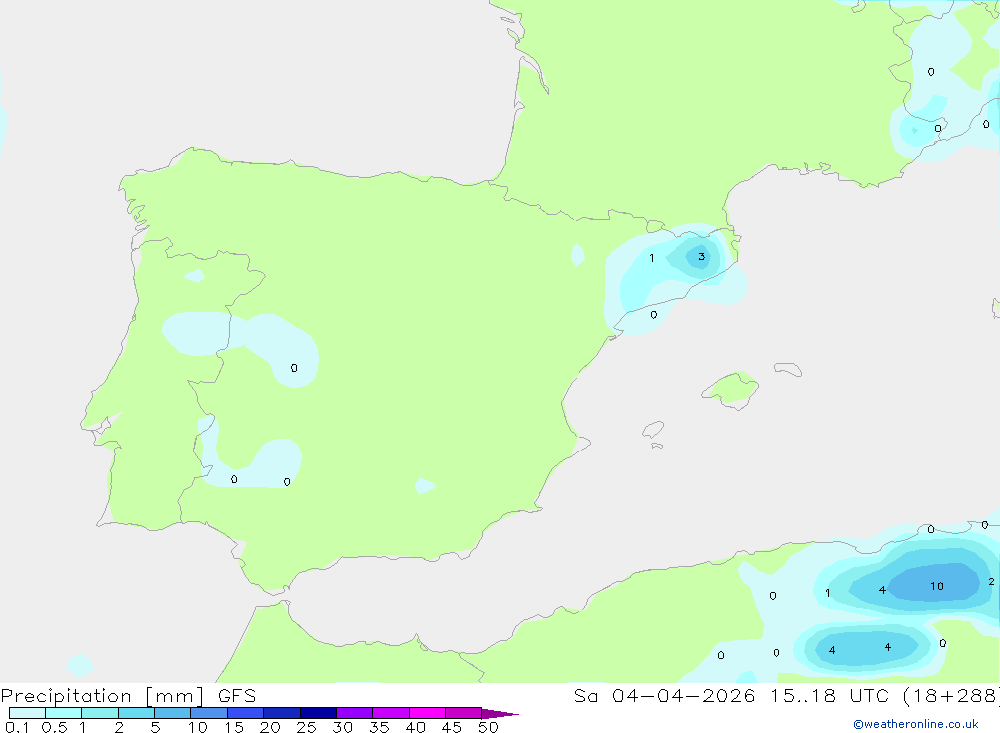The width and height of the screenshot is (1000, 733).
Task: Click the 15–20 mm royal blue legend swatch
Action: coord(246,713)
